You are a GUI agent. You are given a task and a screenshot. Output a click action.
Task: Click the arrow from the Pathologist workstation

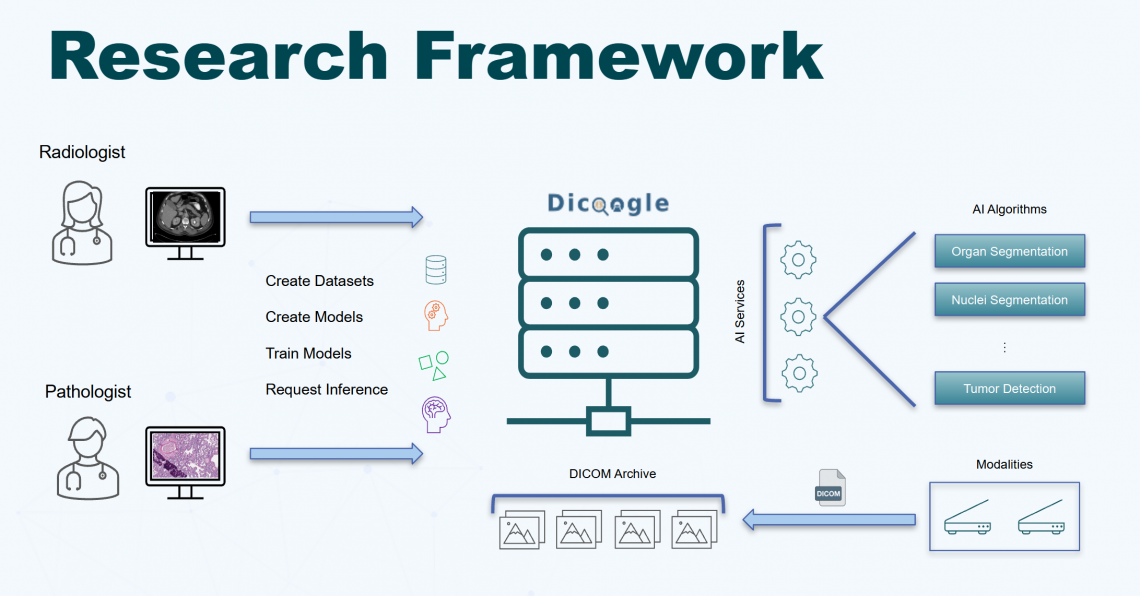coord(337,454)
